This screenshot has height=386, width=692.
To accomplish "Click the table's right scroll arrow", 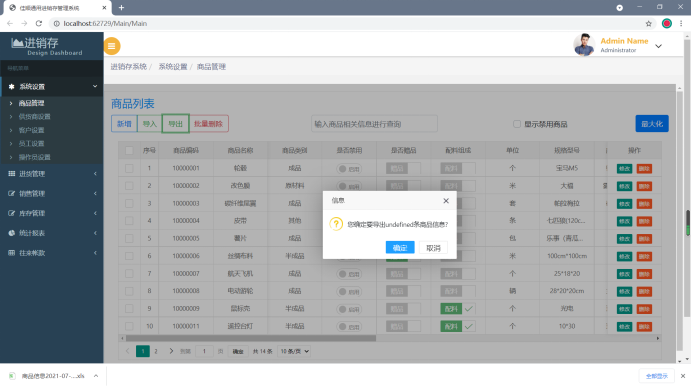I will tap(658, 338).
